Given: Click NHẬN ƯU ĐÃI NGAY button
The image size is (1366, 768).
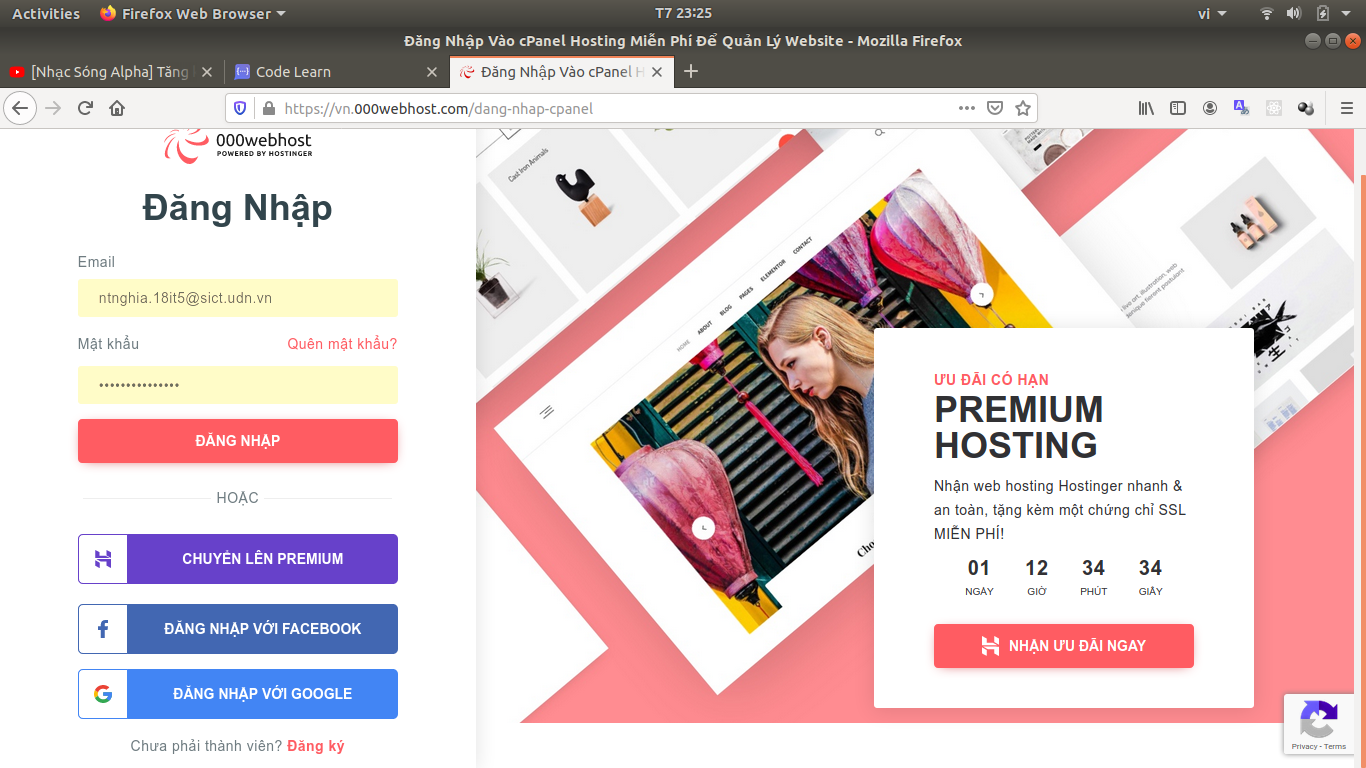Looking at the screenshot, I should [x=1064, y=646].
